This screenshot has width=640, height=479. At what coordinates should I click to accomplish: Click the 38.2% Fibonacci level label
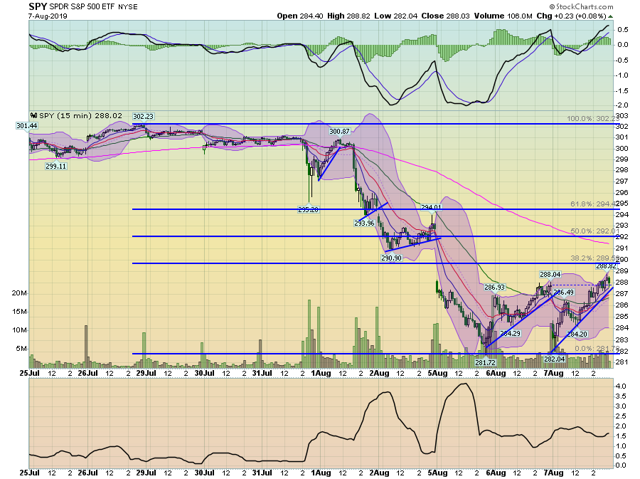coord(595,258)
